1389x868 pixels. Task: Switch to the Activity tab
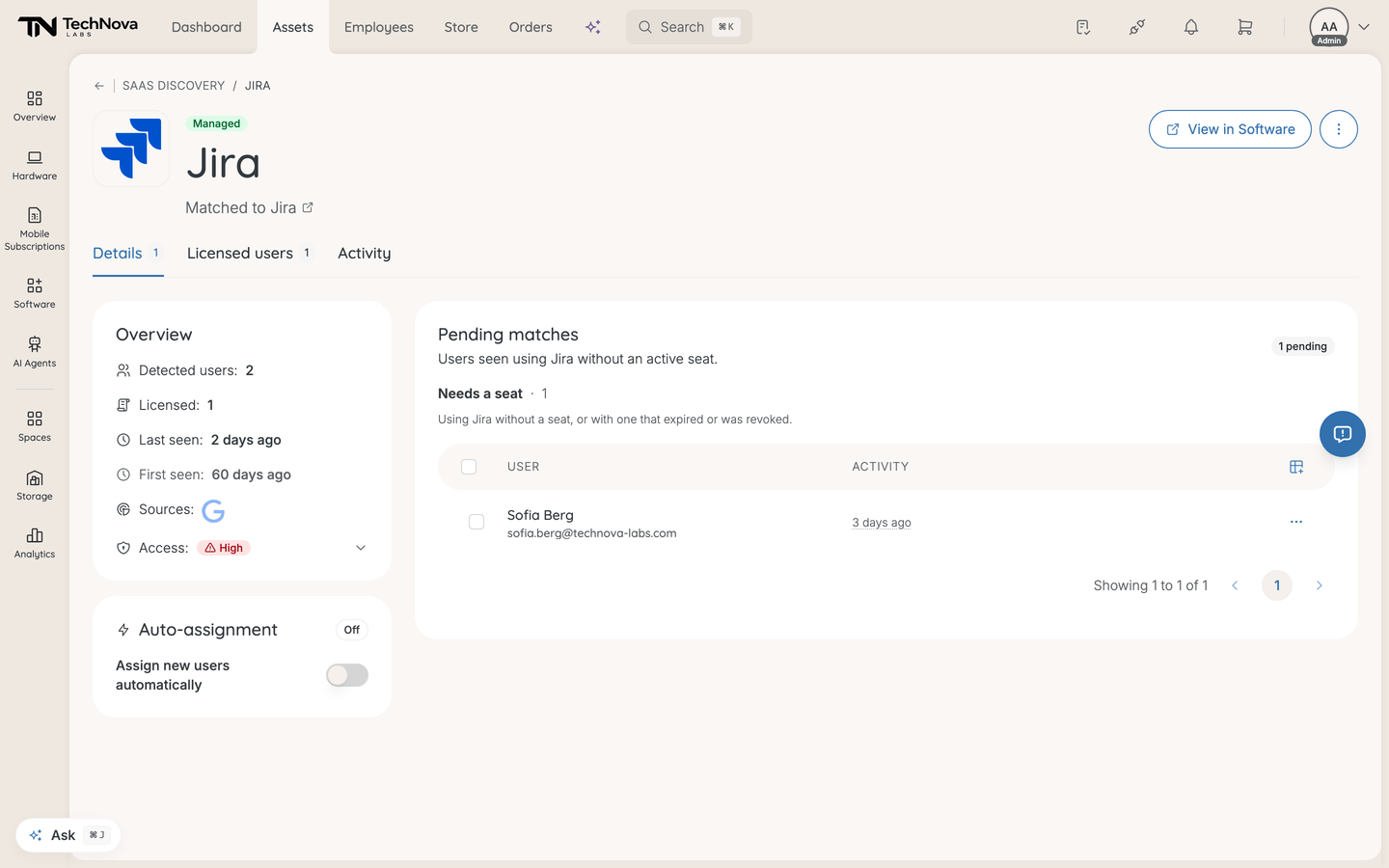click(365, 253)
